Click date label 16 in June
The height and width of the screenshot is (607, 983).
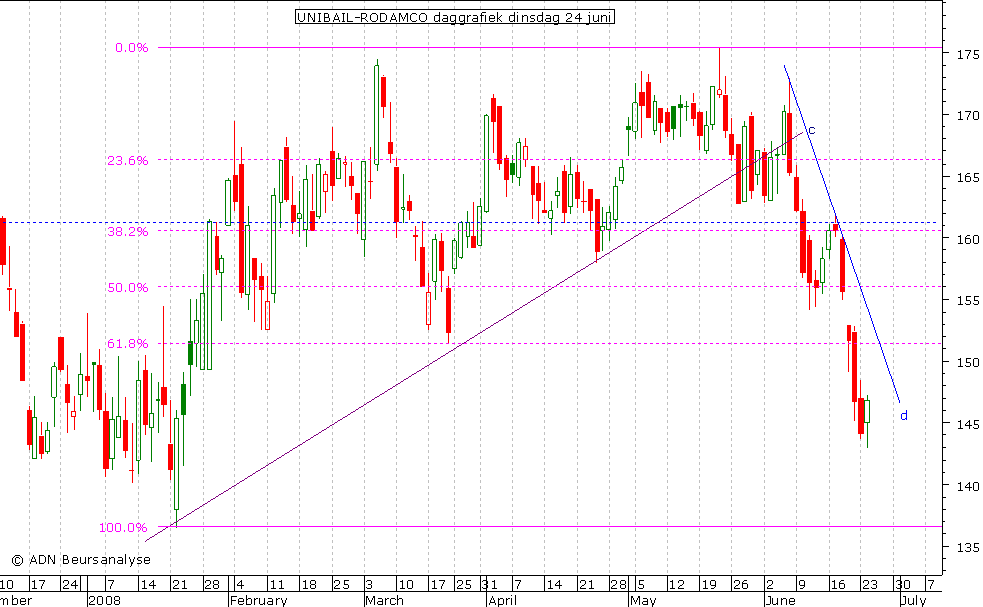coord(838,585)
